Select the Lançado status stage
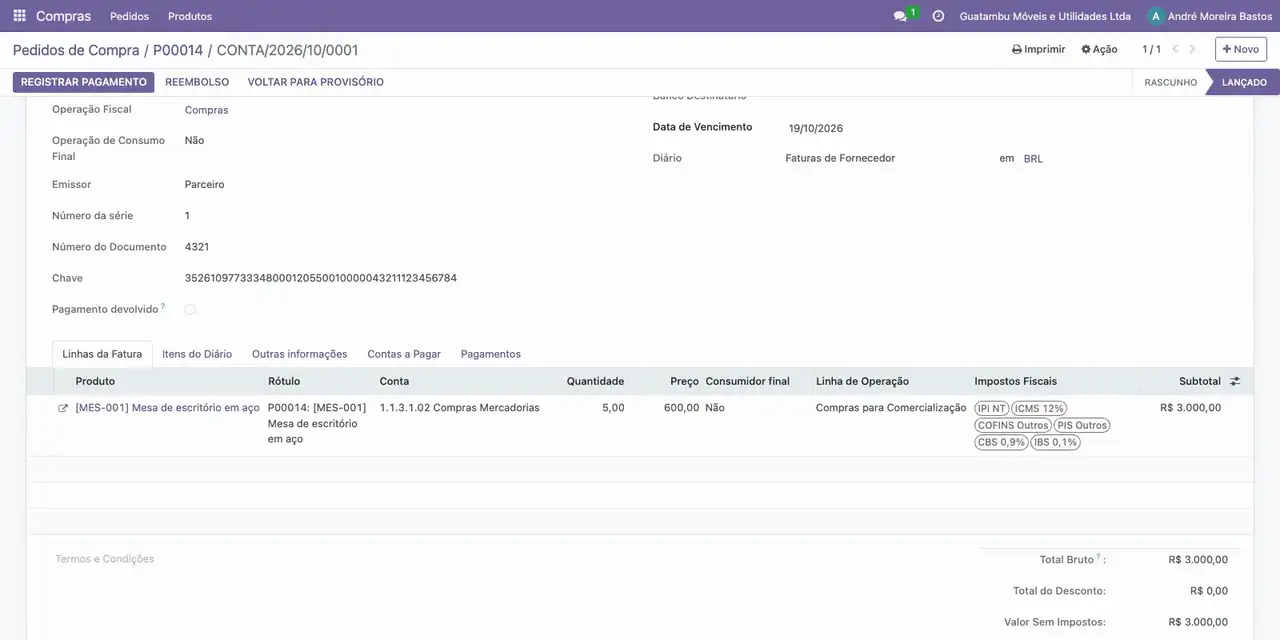This screenshot has height=640, width=1280. 1244,82
